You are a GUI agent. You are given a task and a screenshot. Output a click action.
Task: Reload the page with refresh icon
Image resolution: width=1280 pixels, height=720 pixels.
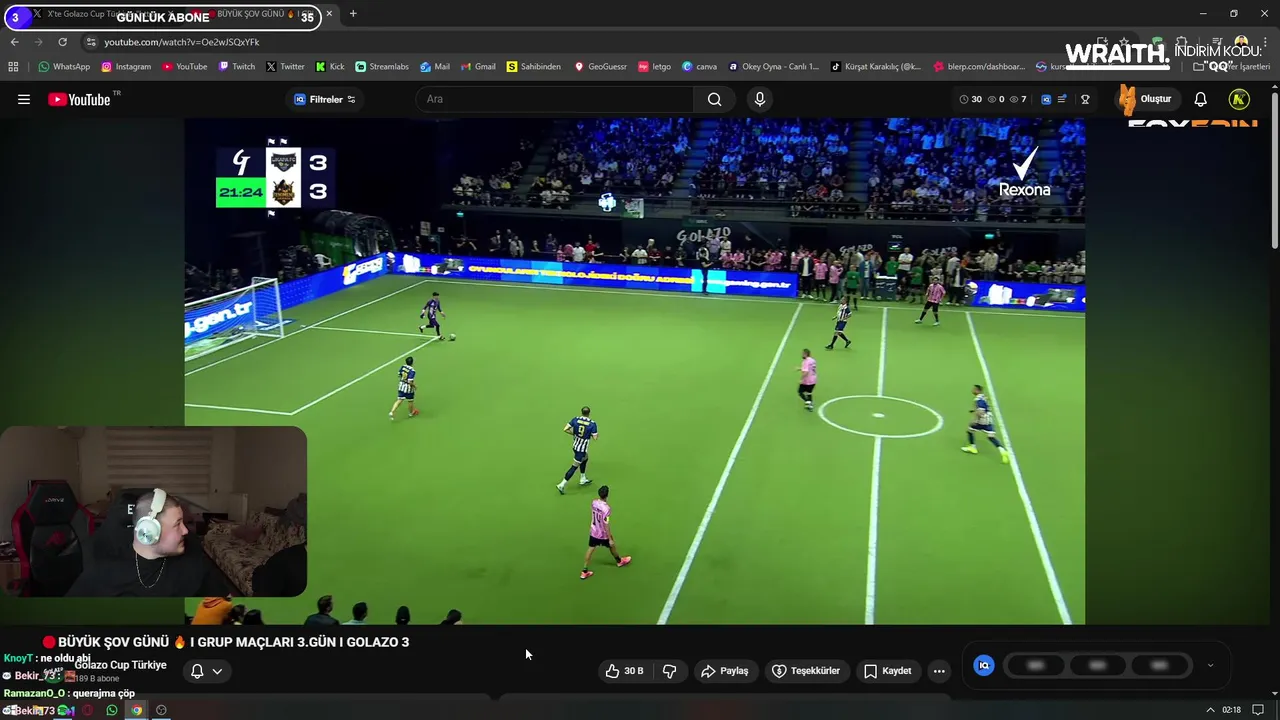click(62, 42)
